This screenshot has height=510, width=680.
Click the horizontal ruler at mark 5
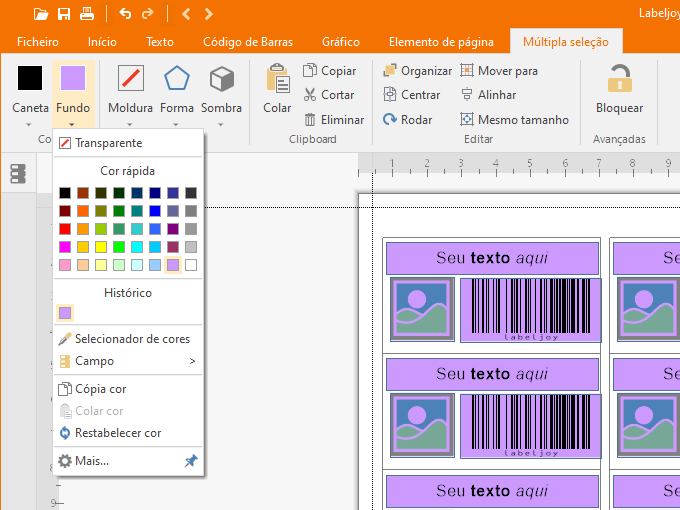pyautogui.click(x=530, y=167)
